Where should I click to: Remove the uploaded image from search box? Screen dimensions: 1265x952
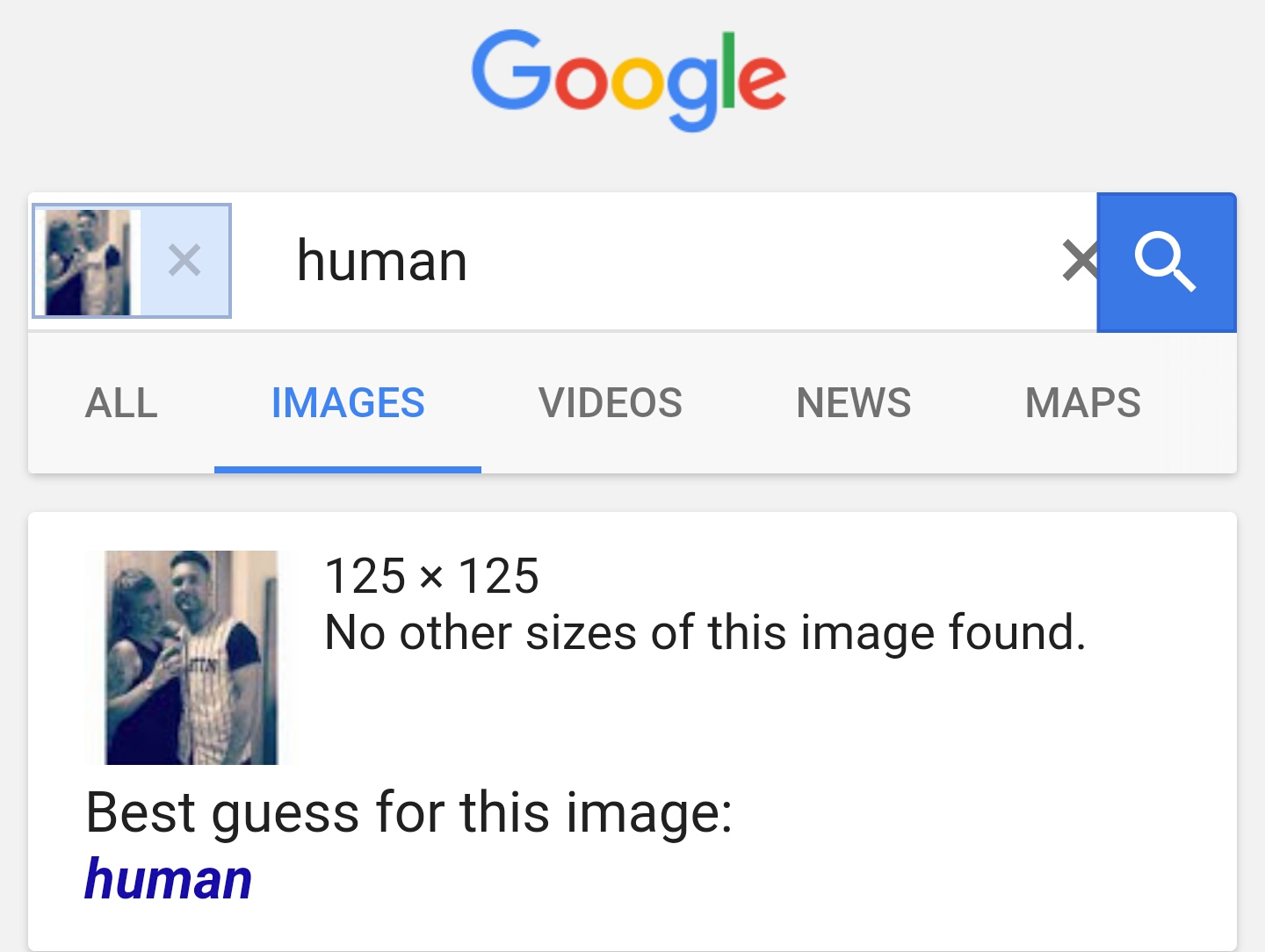pos(184,261)
